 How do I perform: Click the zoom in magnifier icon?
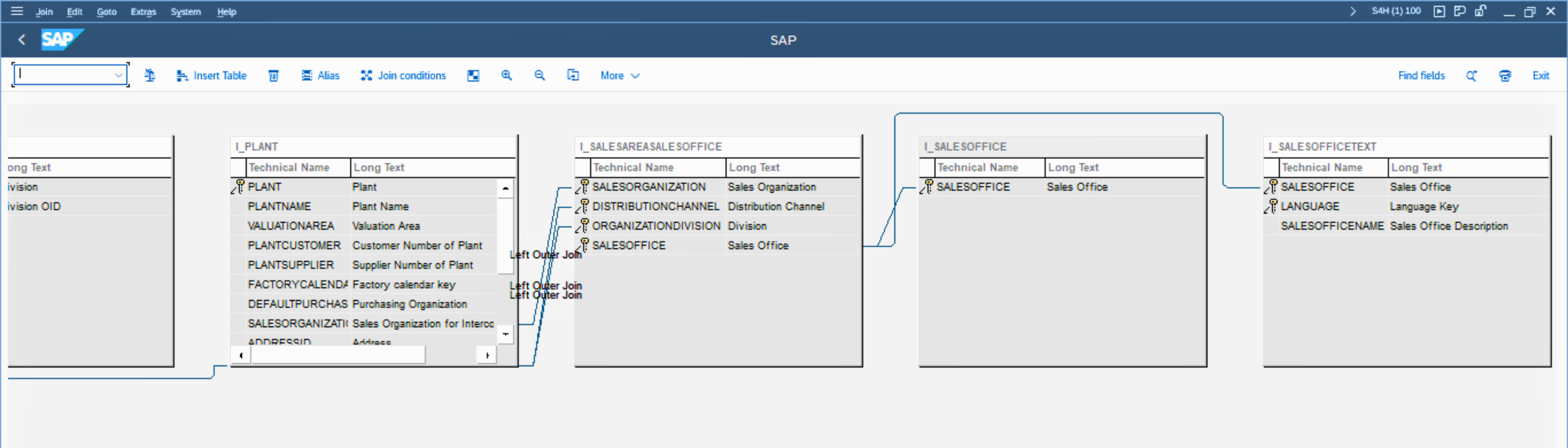point(506,75)
